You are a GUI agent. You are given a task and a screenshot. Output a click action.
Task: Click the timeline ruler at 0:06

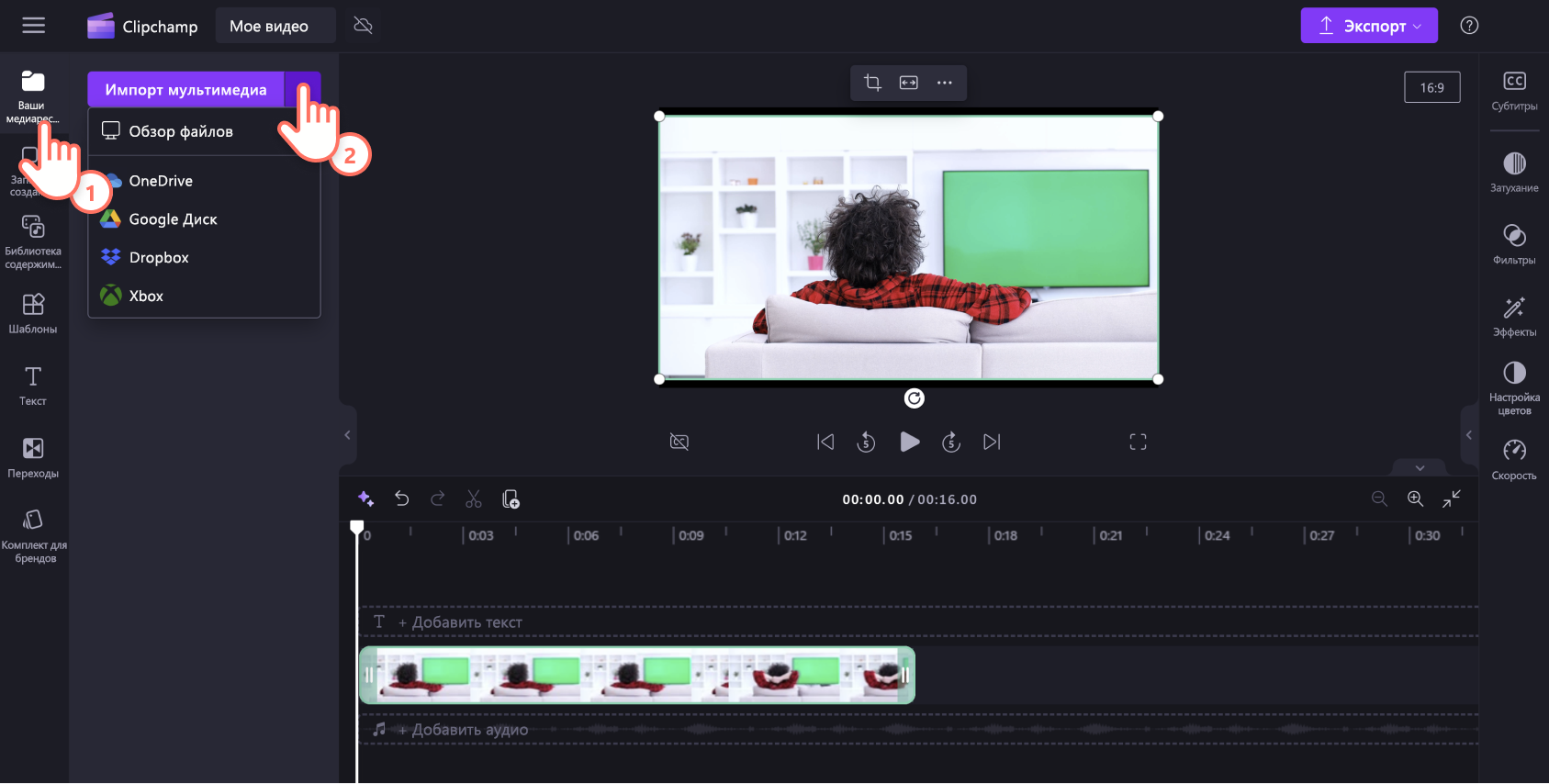click(x=586, y=535)
